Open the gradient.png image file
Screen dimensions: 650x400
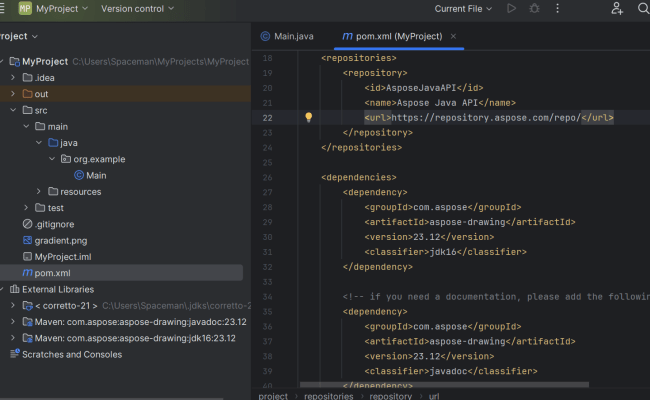61,240
